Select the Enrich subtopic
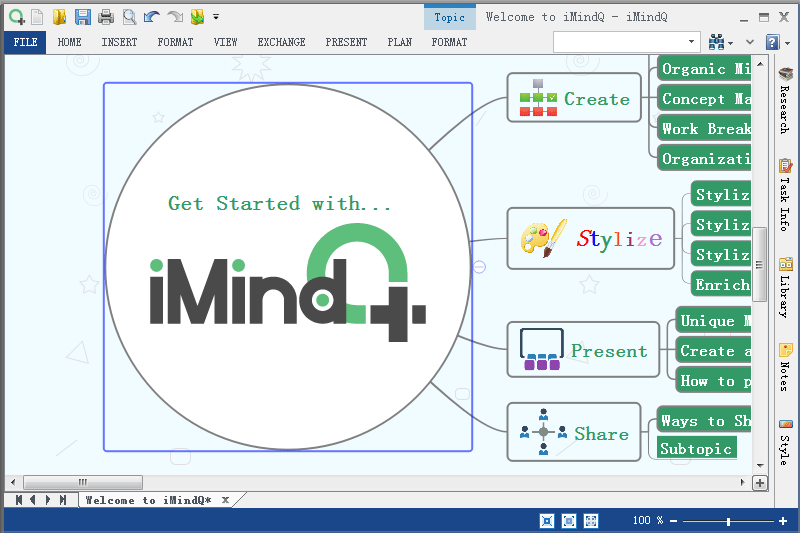The width and height of the screenshot is (800, 533). (721, 284)
